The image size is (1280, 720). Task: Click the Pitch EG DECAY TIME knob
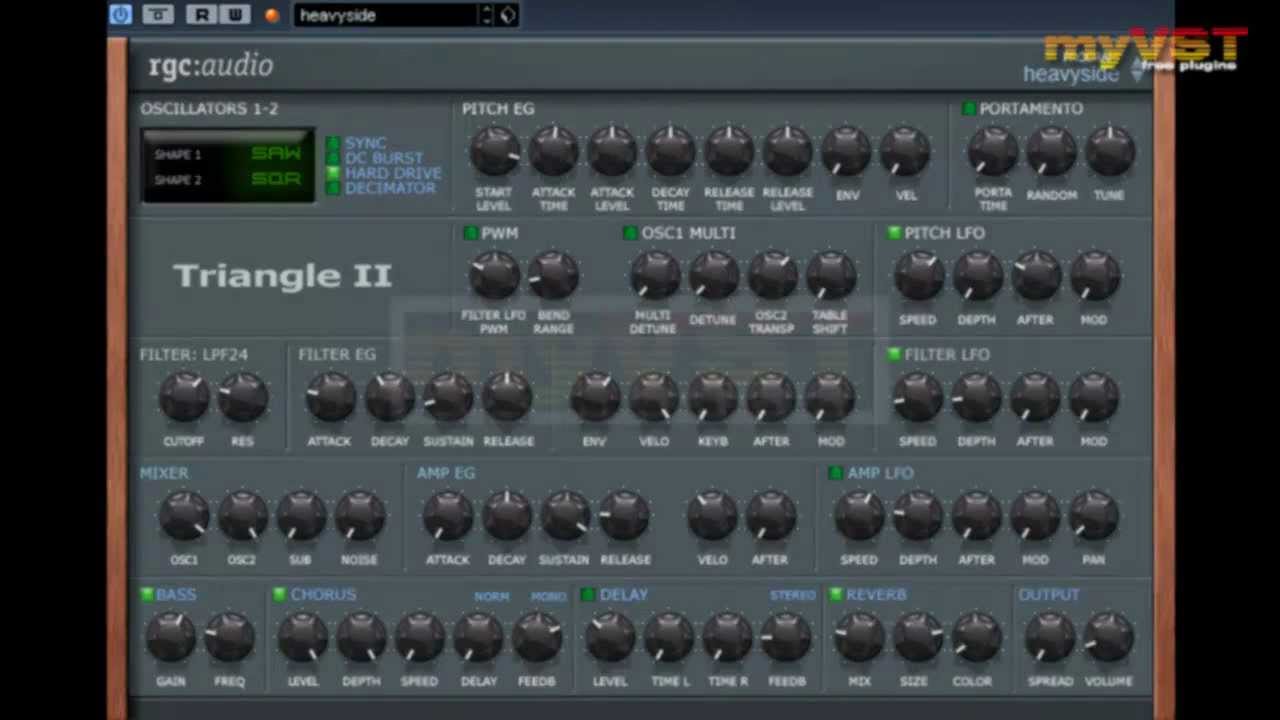pos(670,151)
